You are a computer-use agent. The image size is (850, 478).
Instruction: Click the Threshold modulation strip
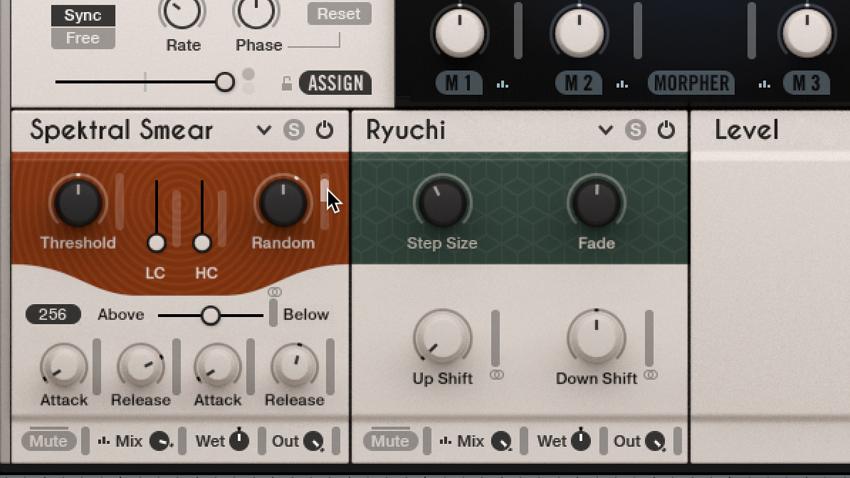119,202
